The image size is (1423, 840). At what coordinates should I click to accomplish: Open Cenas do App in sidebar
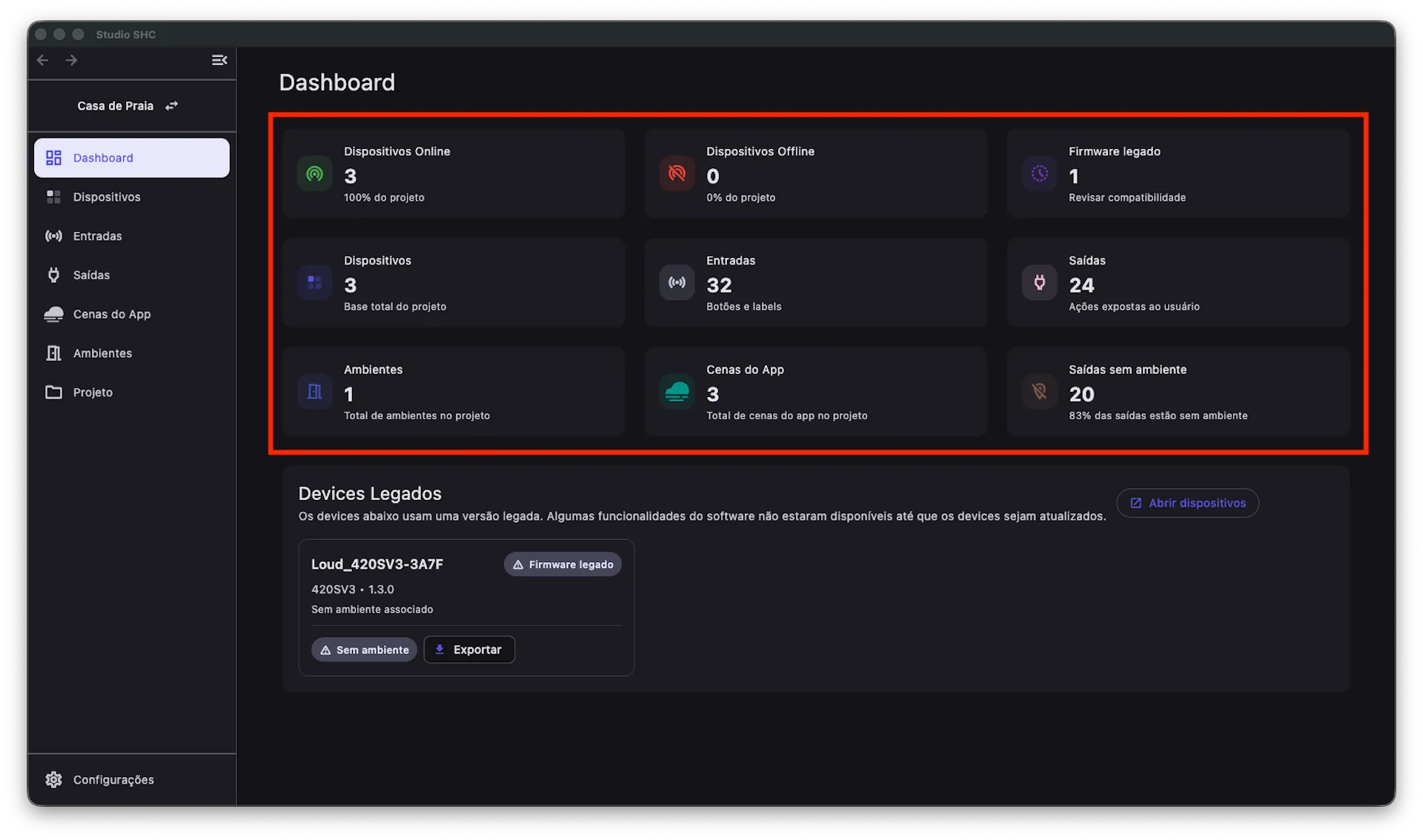click(132, 314)
